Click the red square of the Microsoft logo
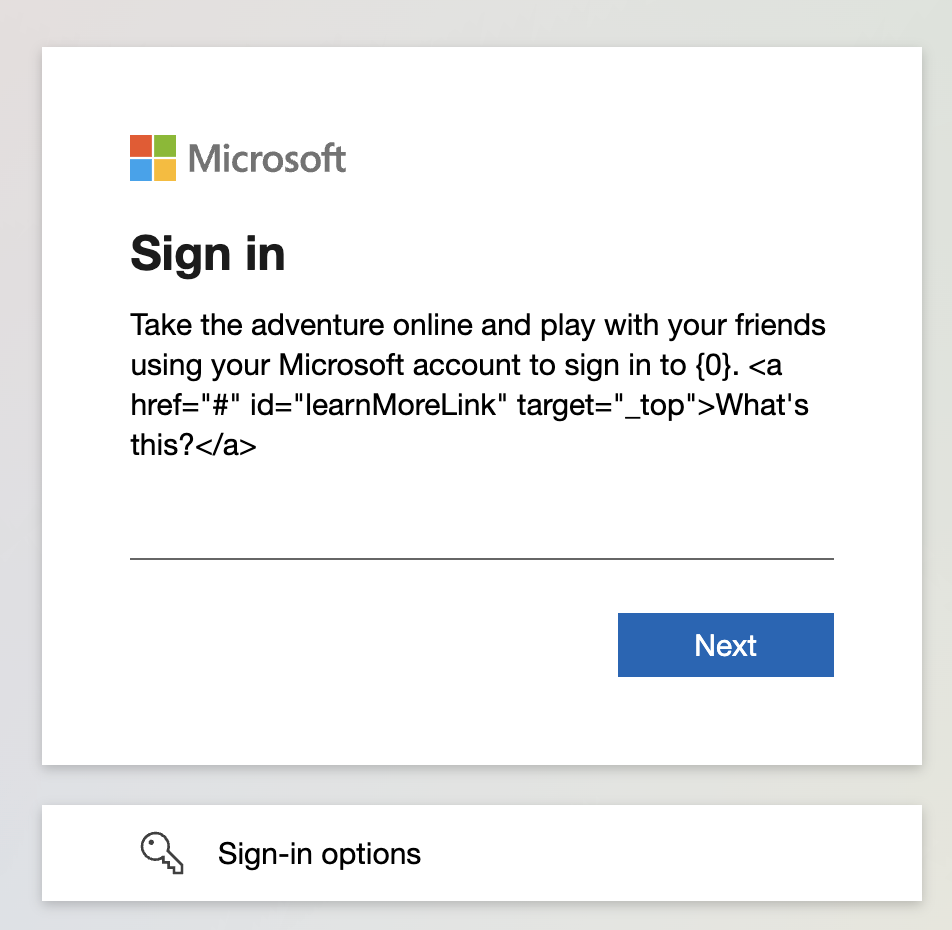Image resolution: width=952 pixels, height=930 pixels. pos(141,146)
